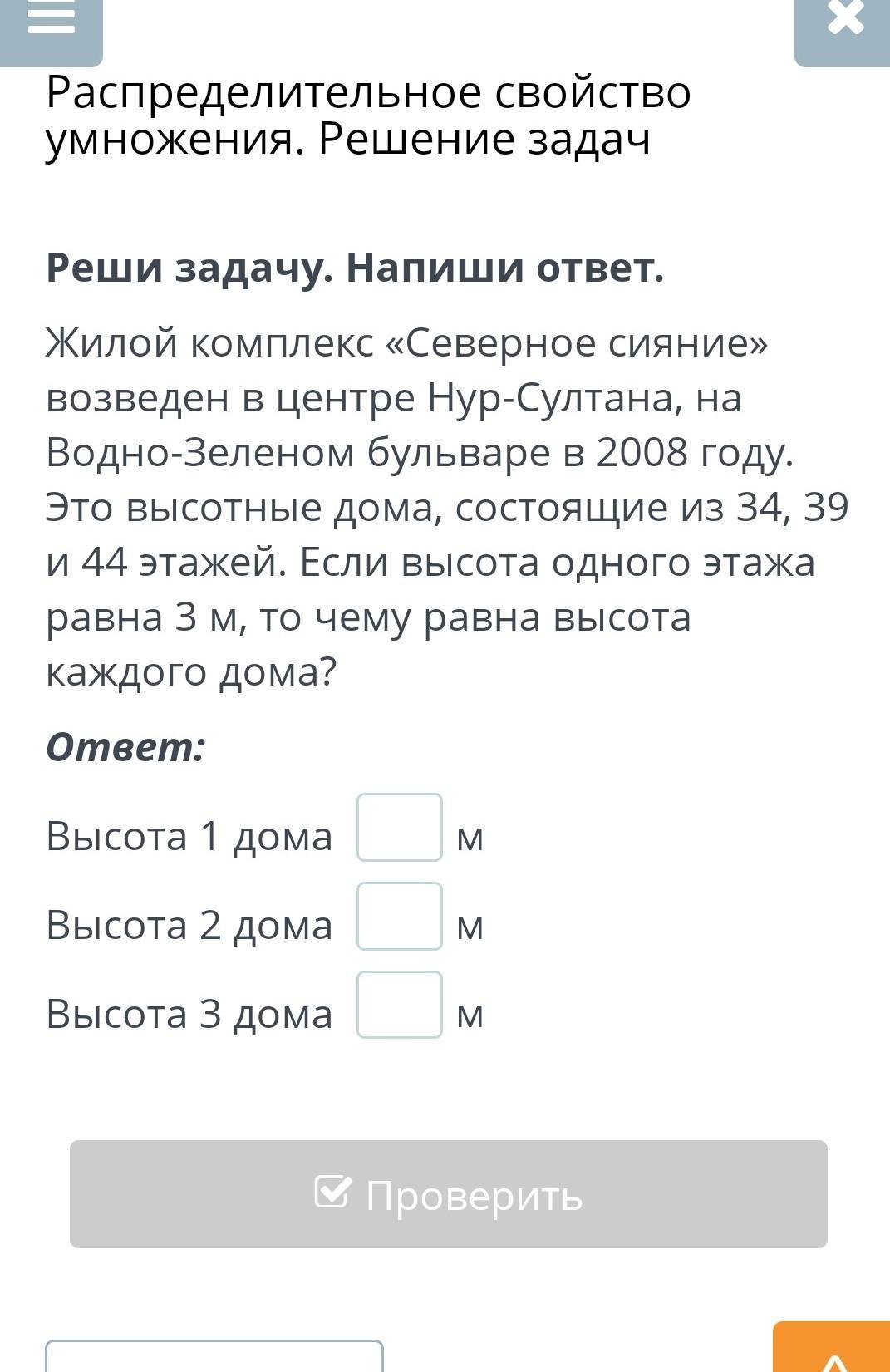The height and width of the screenshot is (1372, 890).
Task: Click the text «Северное сияние» in the problem
Action: 577,342
